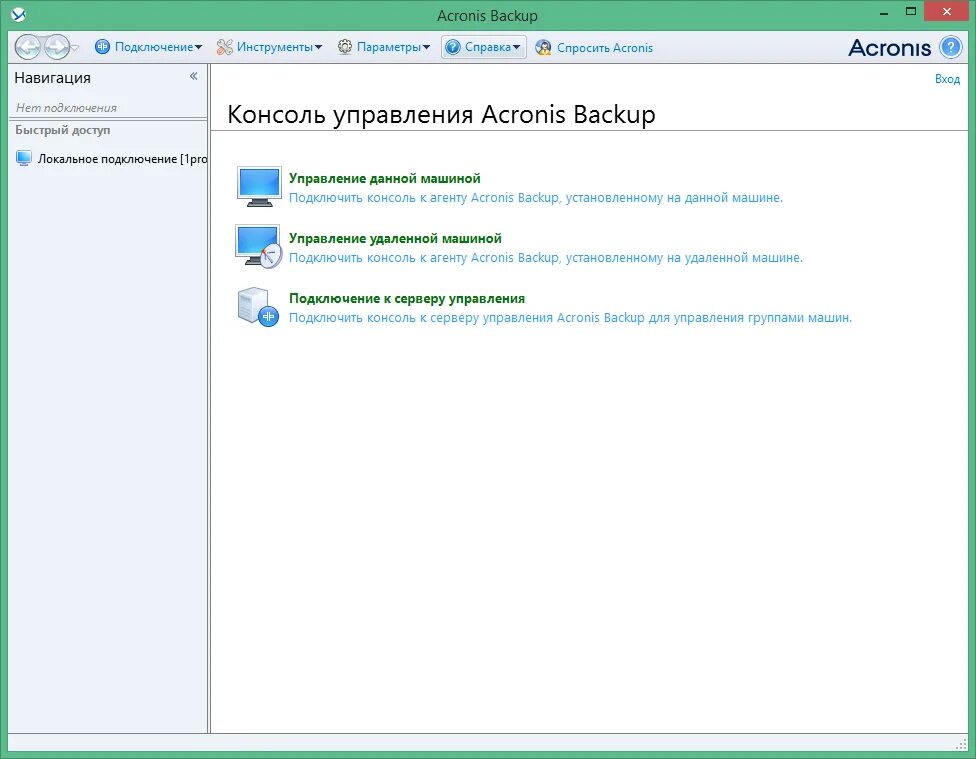Image resolution: width=976 pixels, height=759 pixels.
Task: Close the Acronis Backup window
Action: (x=946, y=12)
